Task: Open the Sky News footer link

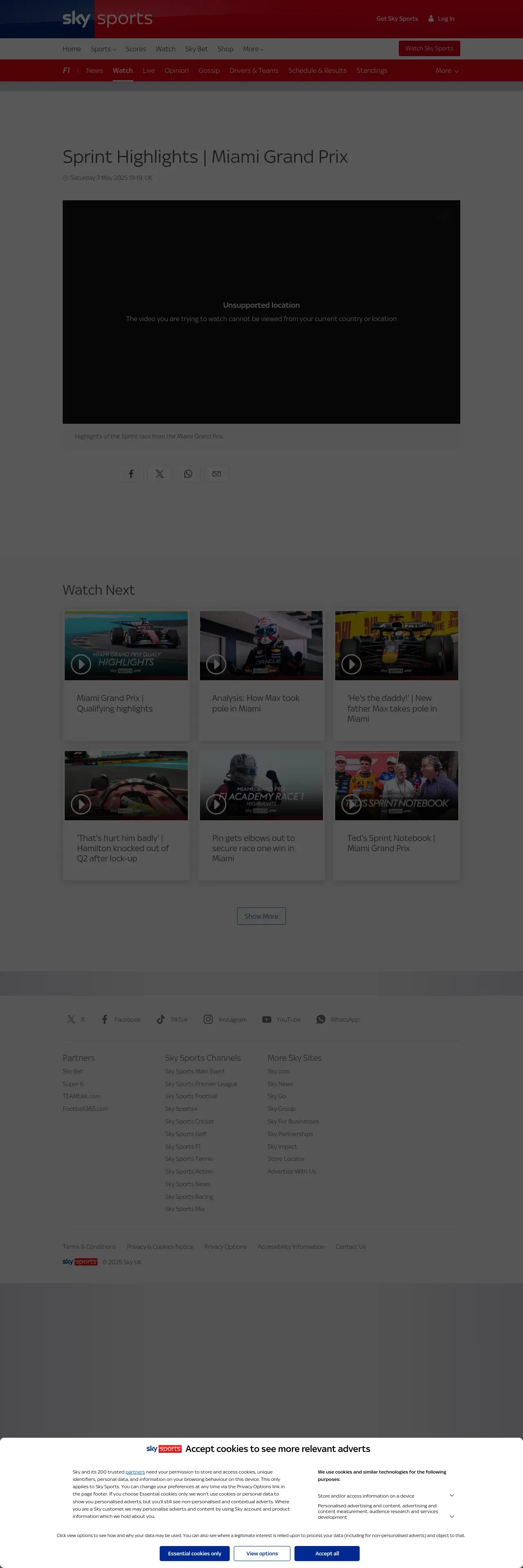Action: [280, 1084]
